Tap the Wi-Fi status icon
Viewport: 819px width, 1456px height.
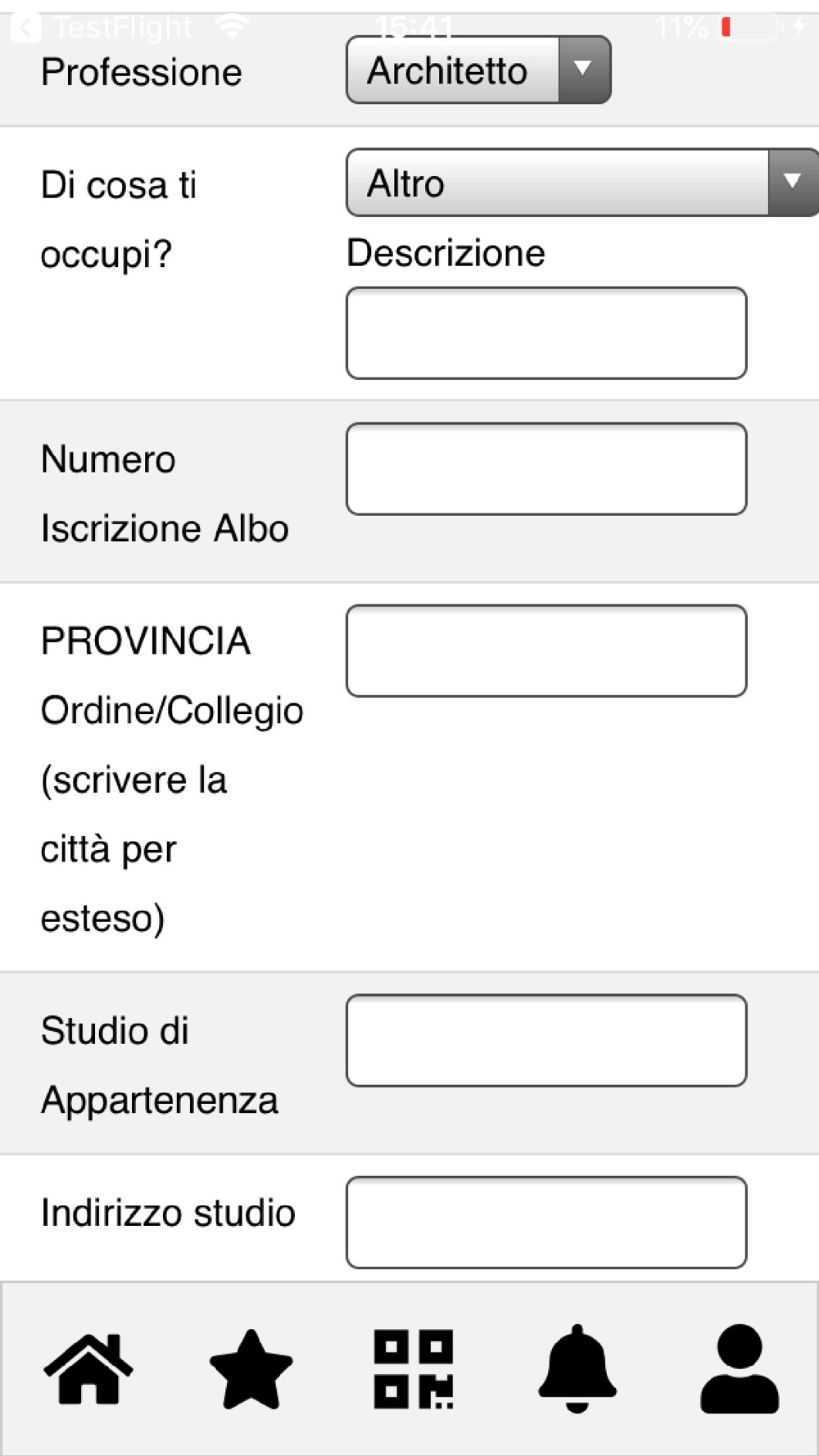pyautogui.click(x=233, y=27)
